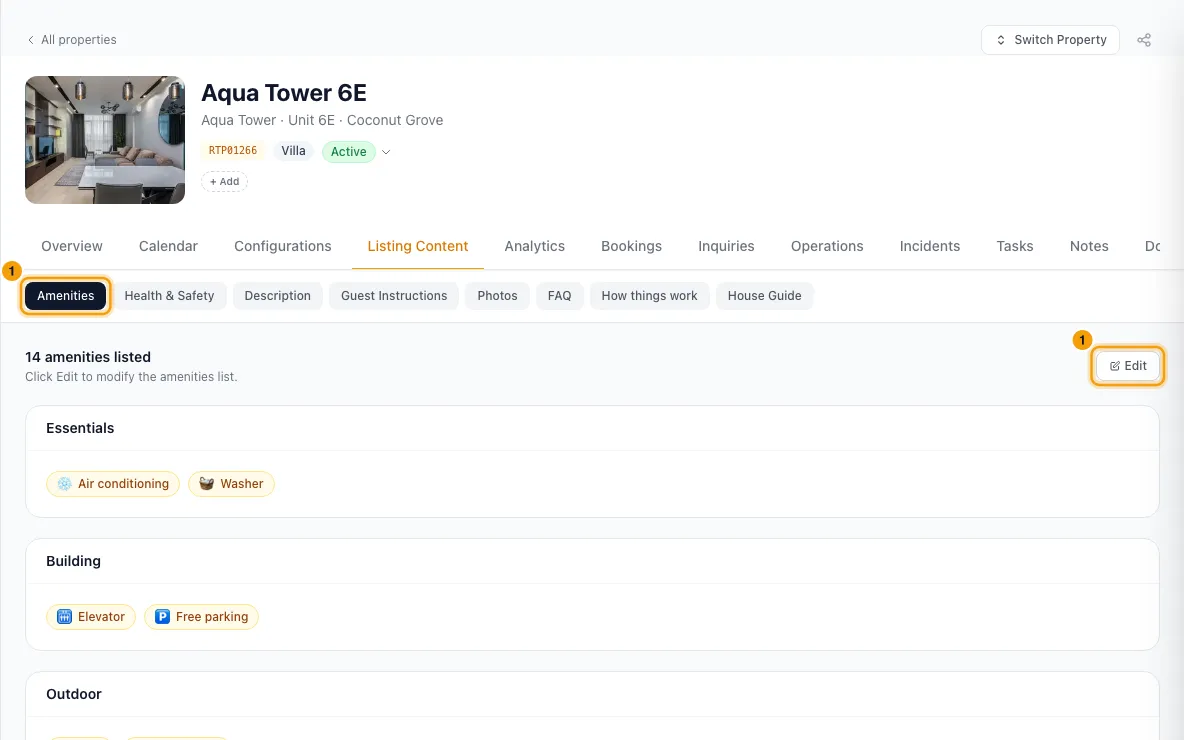The height and width of the screenshot is (740, 1184).
Task: Switch to the Calendar tab
Action: (168, 246)
